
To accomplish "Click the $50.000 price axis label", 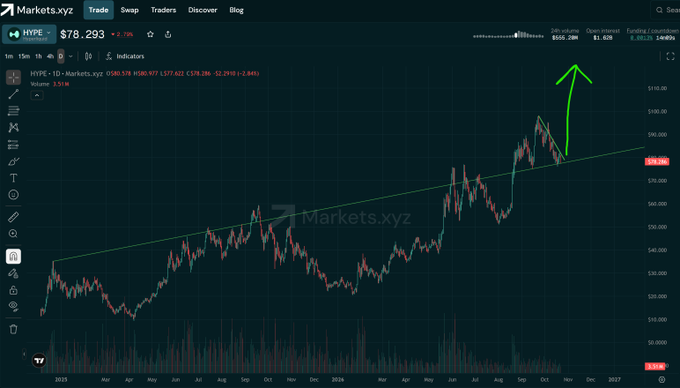I will 657,227.
